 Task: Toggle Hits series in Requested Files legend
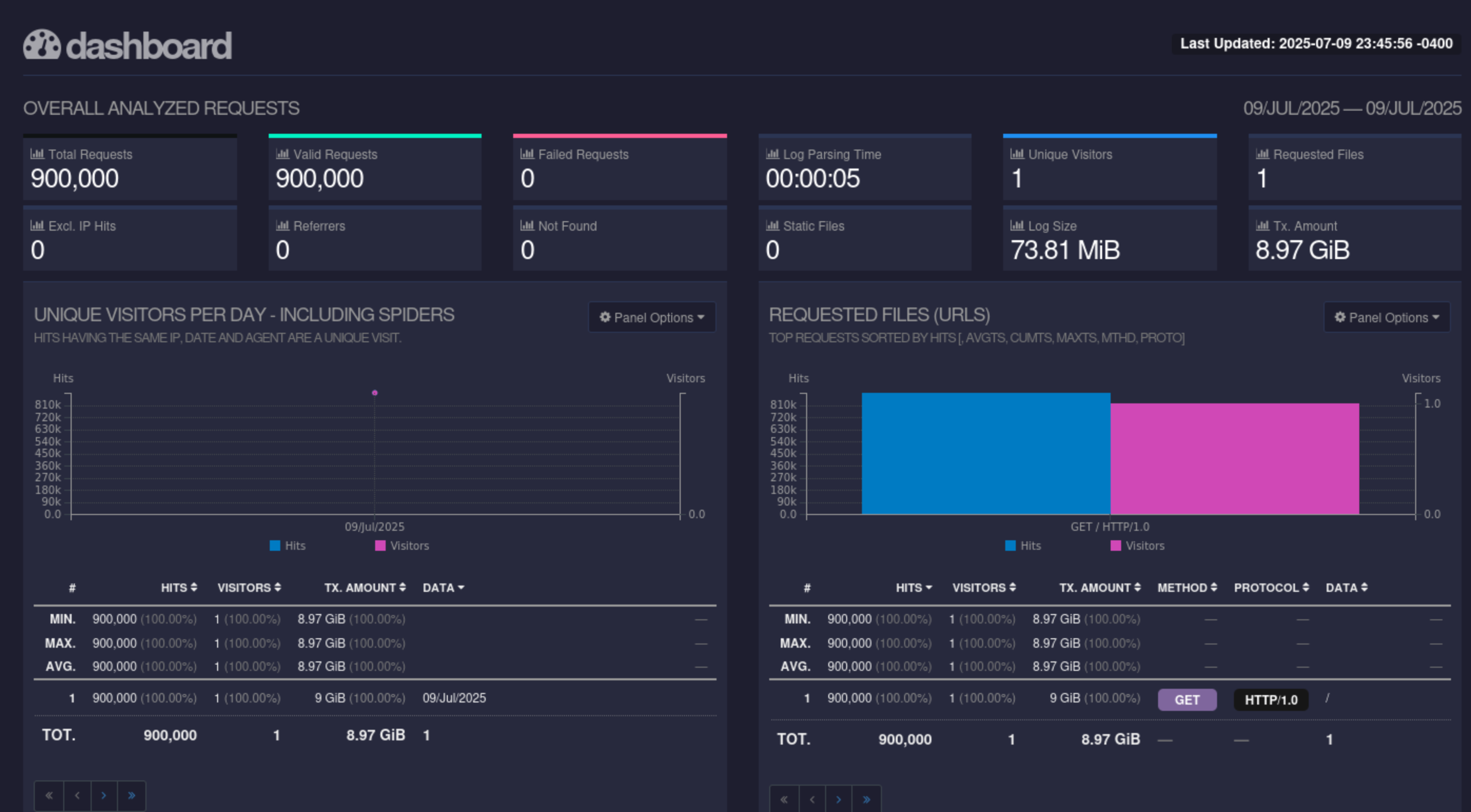click(1023, 546)
